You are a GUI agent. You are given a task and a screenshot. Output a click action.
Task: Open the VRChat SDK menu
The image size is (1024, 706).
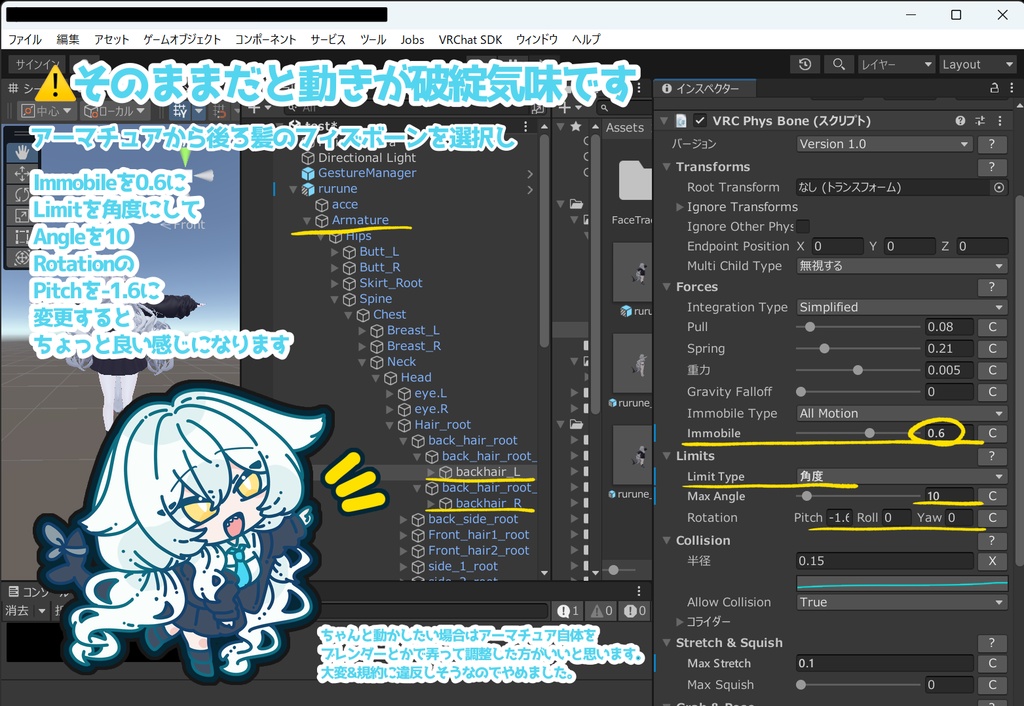pyautogui.click(x=470, y=39)
